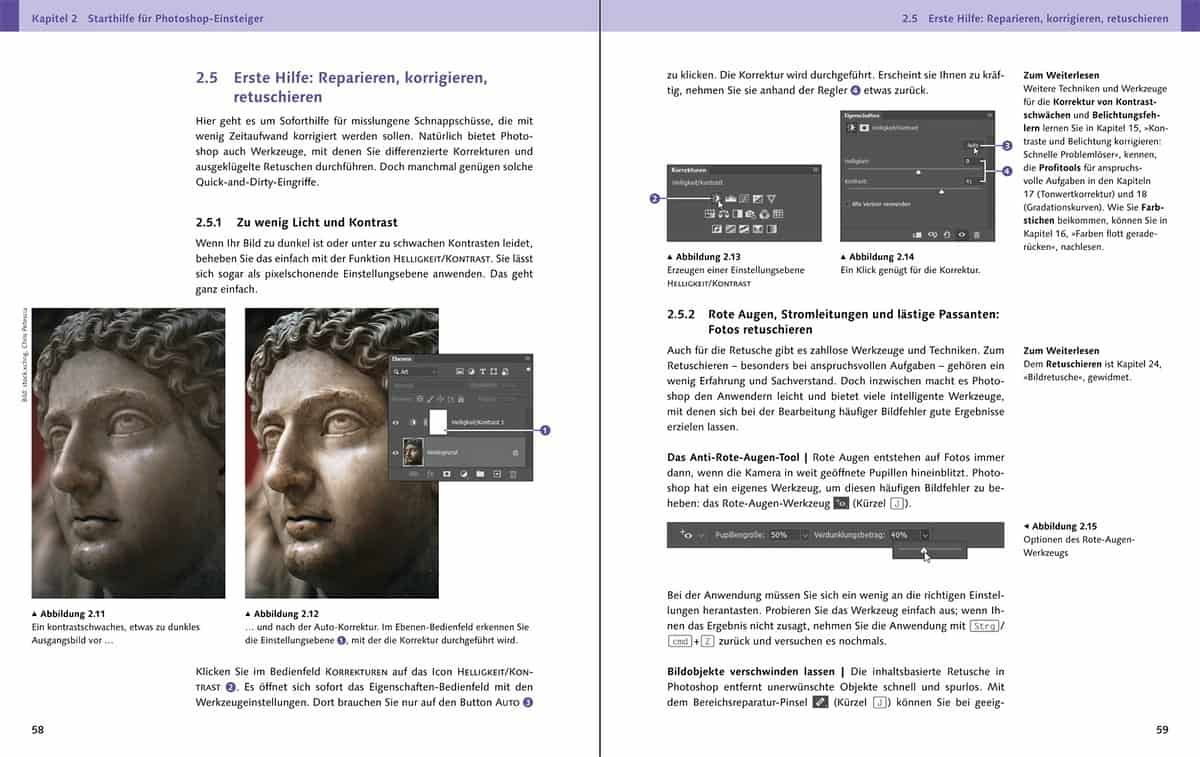Toggle shape layer filter in Ebenen panel
The image size is (1200, 757).
(x=494, y=371)
